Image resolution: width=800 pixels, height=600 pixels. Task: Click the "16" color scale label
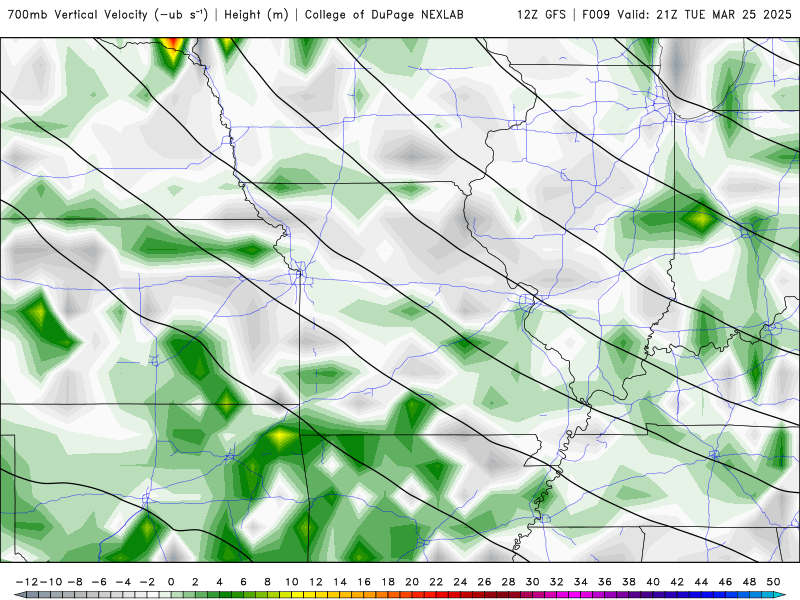[364, 582]
